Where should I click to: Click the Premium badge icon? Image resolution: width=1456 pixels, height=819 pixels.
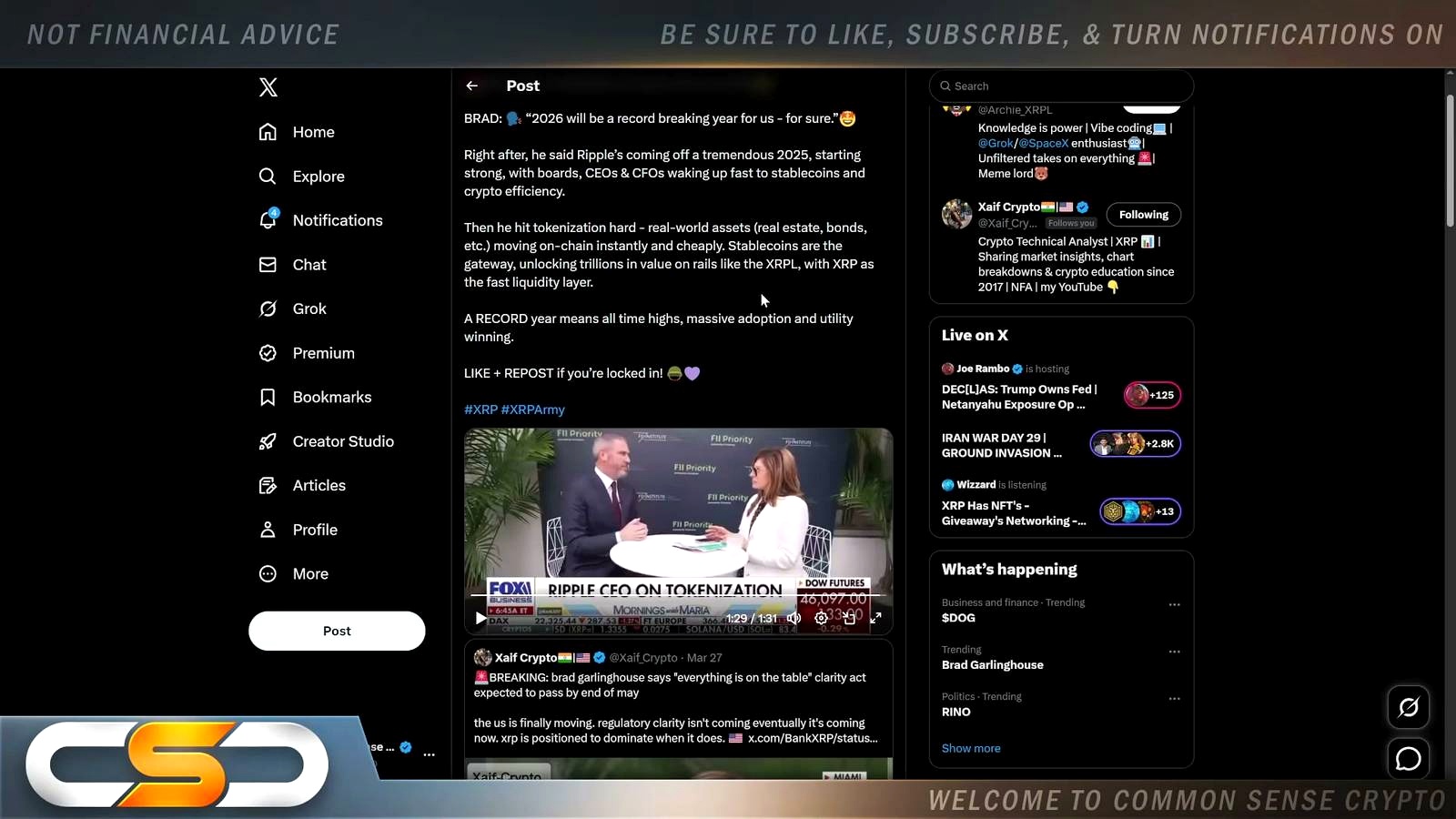click(268, 353)
